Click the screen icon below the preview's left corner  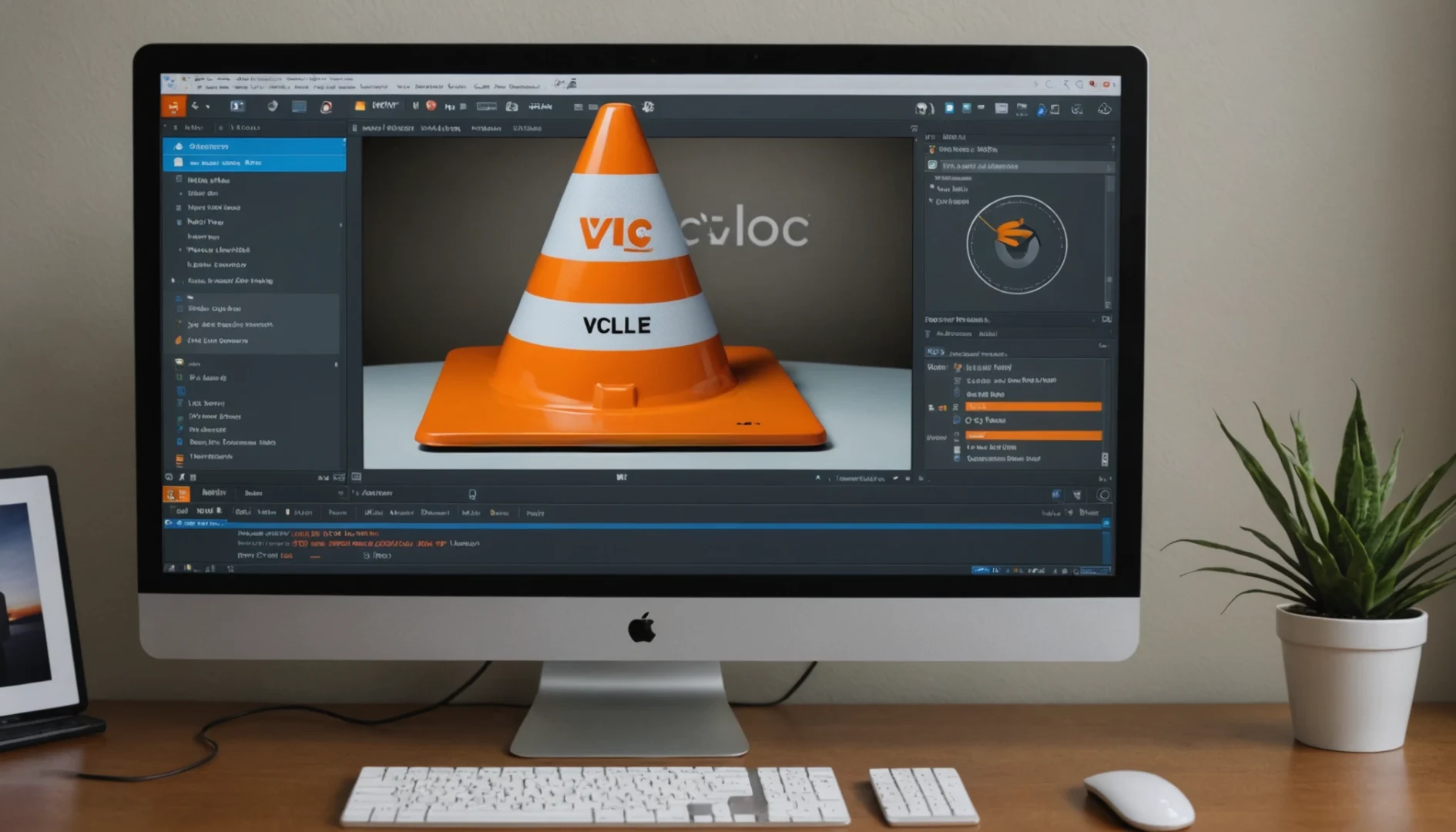357,478
